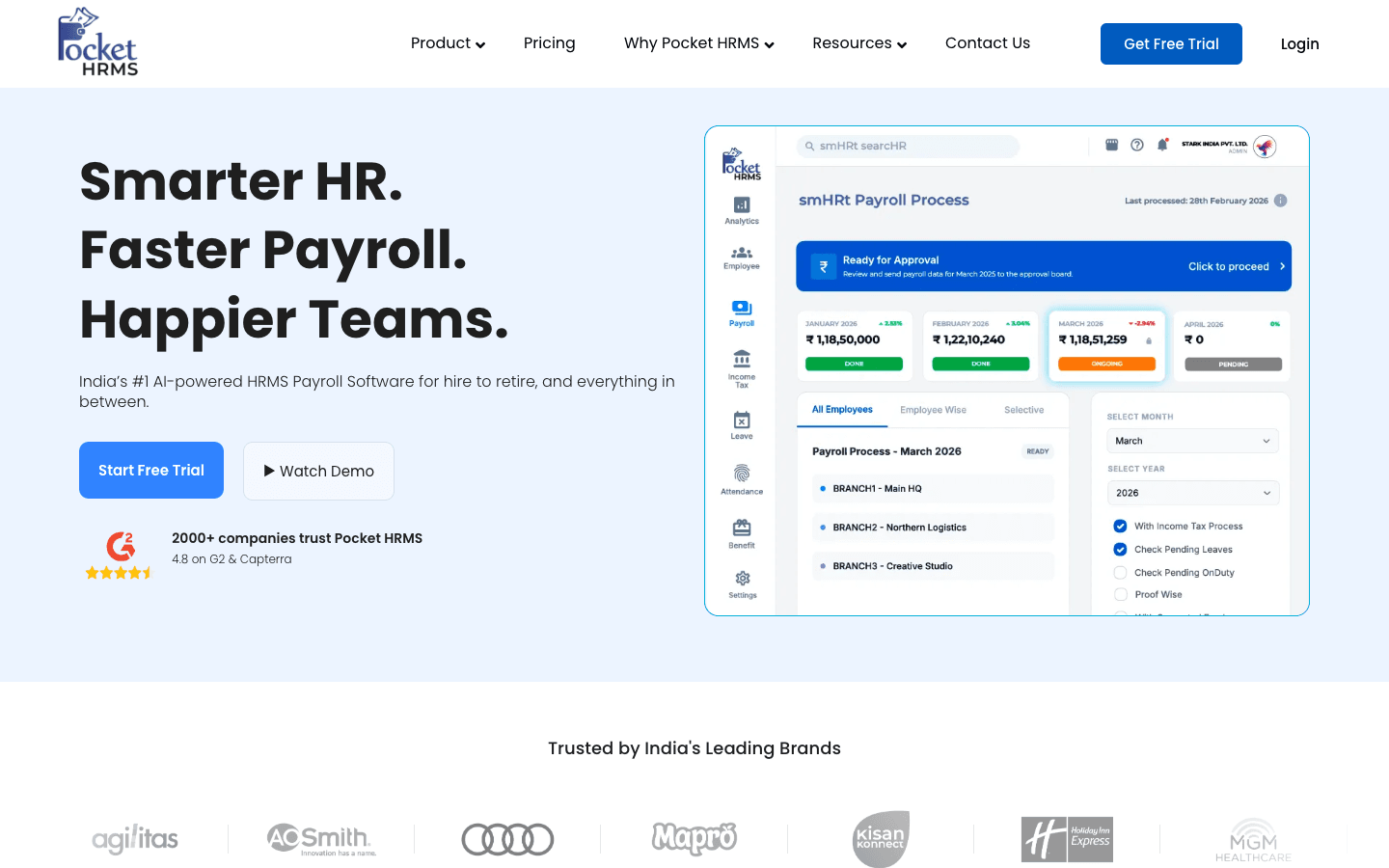The width and height of the screenshot is (1389, 868).
Task: Uncheck Check Pending Leaves option
Action: (x=1120, y=549)
